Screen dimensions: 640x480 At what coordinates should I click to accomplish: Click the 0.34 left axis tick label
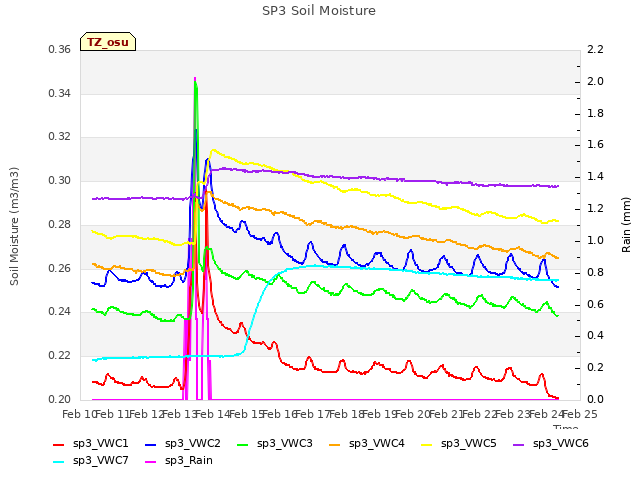60,93
